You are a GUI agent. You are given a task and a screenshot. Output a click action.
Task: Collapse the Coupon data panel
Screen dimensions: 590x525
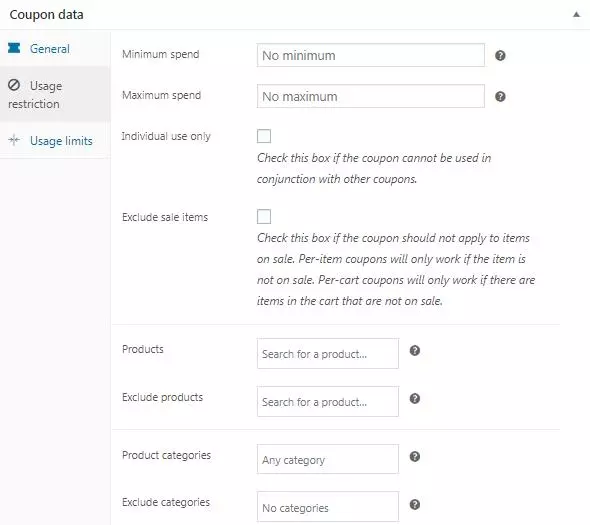(576, 14)
